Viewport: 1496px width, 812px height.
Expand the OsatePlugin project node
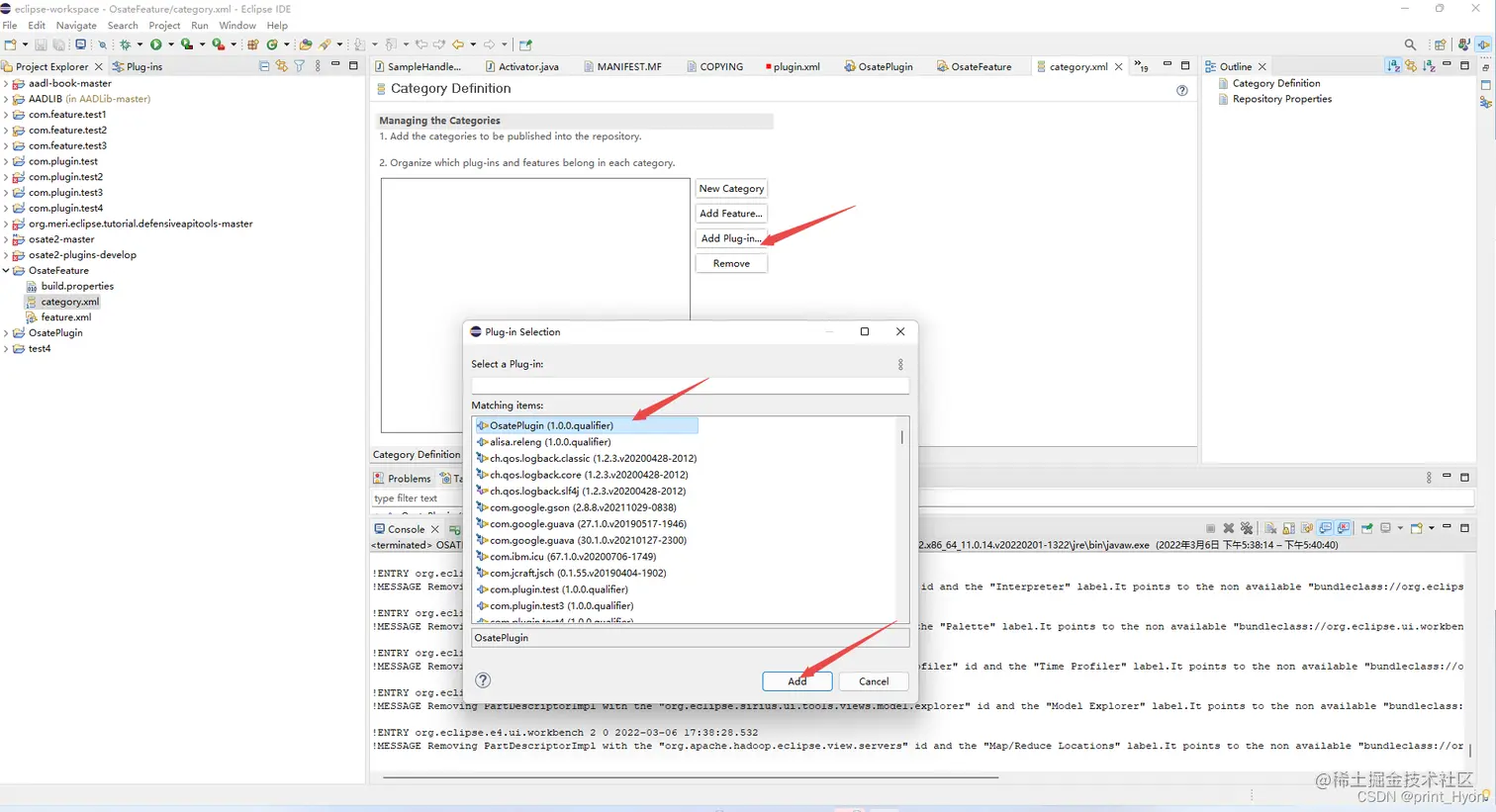click(6, 332)
